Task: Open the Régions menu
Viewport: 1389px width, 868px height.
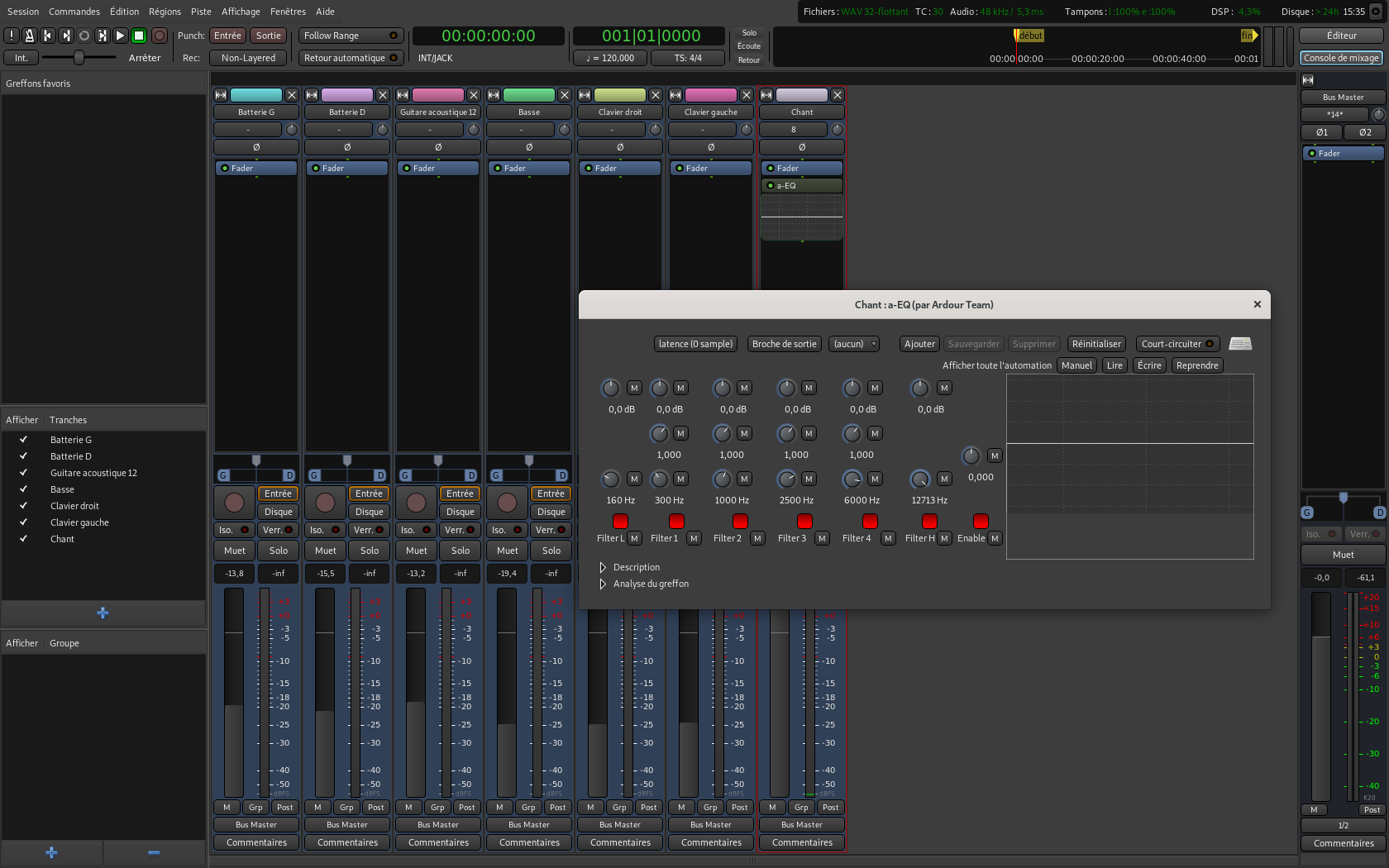Action: coord(165,12)
